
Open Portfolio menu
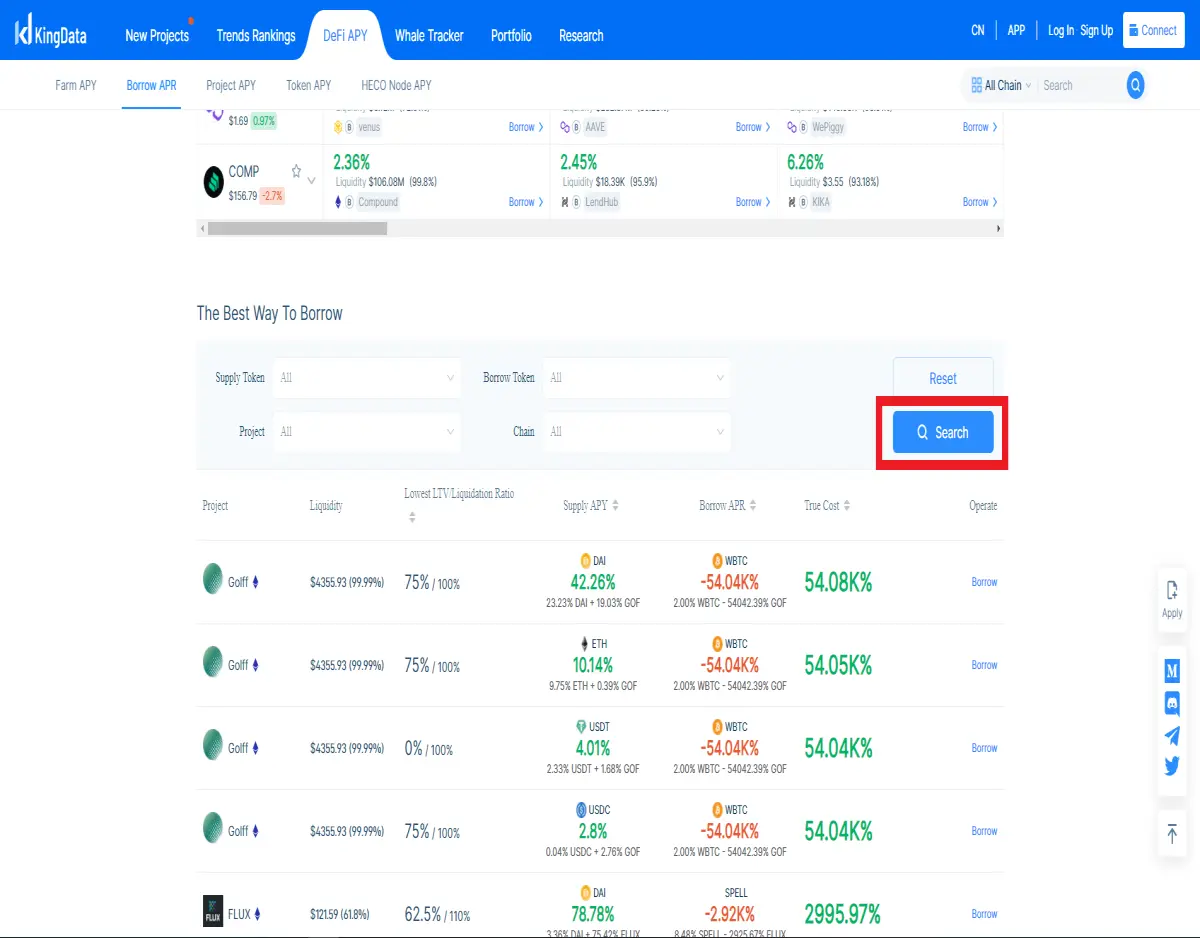(x=511, y=35)
